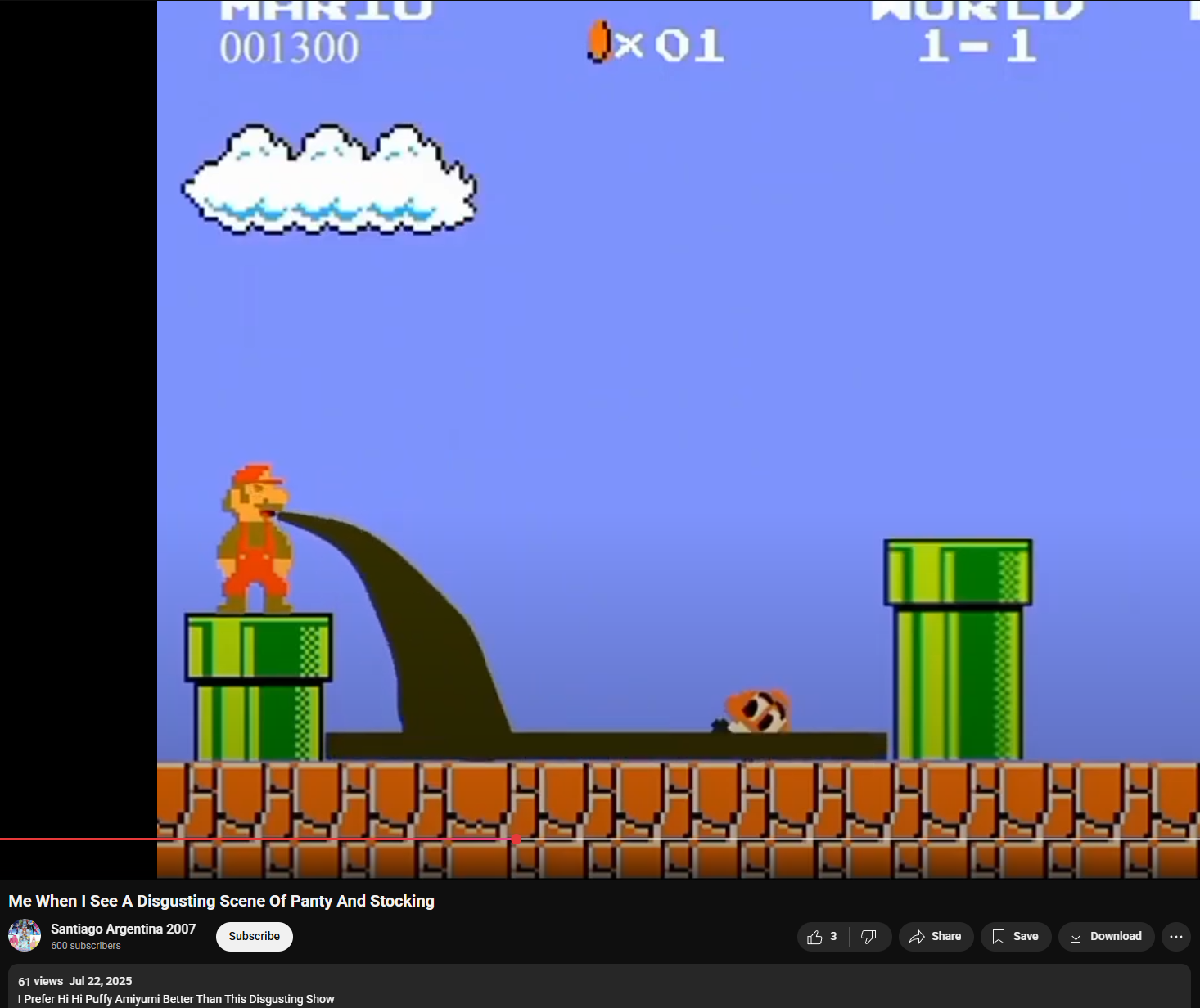Dislike the video with thumbs down
Image resolution: width=1200 pixels, height=1008 pixels.
869,937
